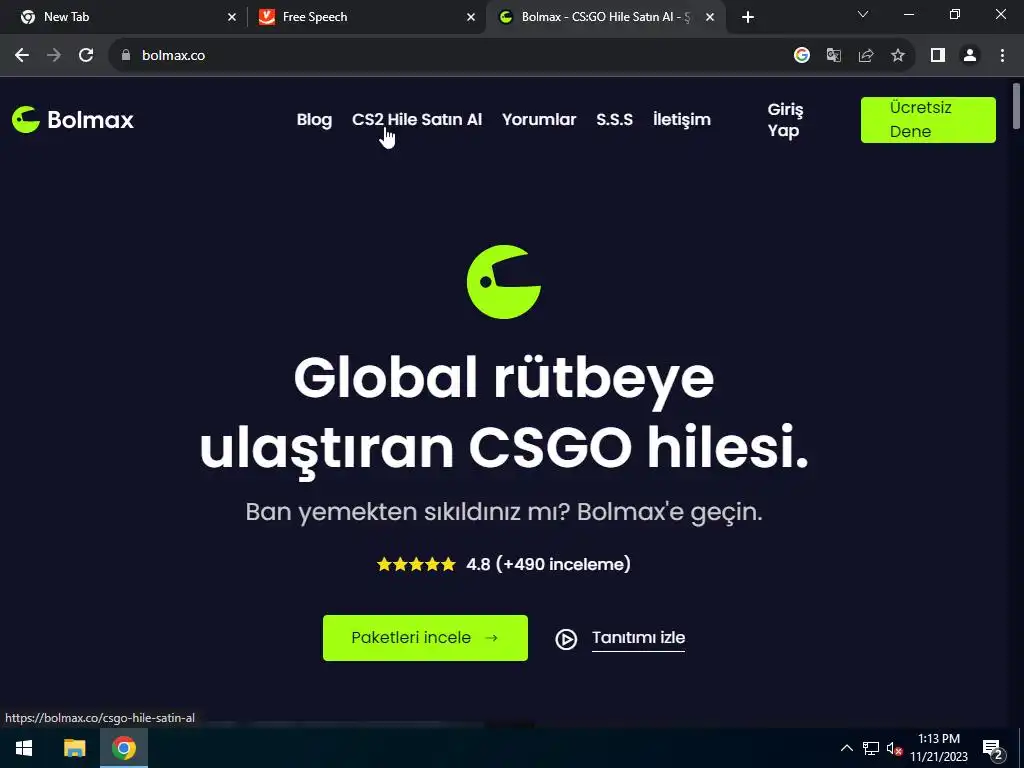Click the Ücretsiz Dene button

[x=928, y=120]
